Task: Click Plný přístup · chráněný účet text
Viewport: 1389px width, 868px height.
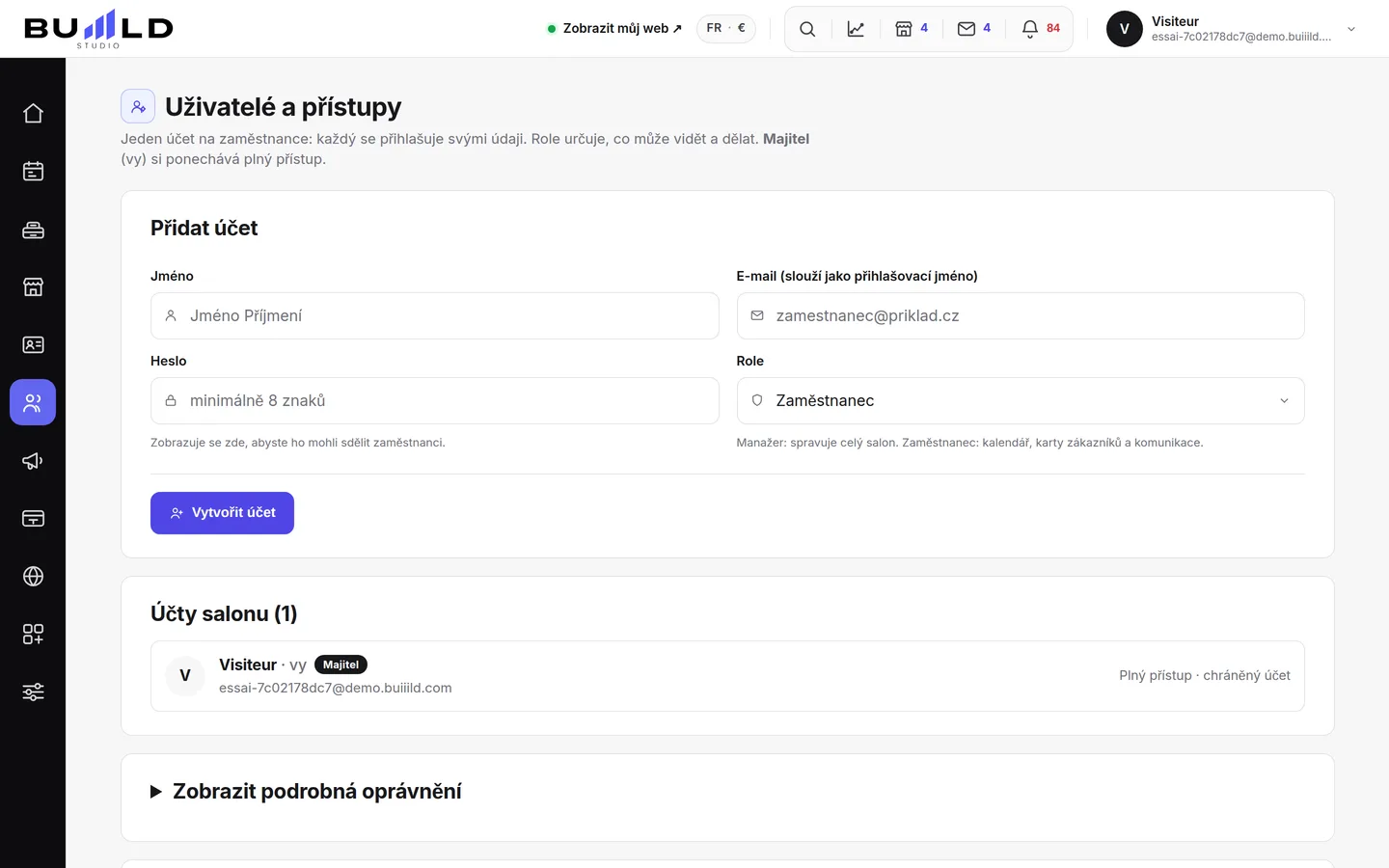Action: tap(1205, 675)
